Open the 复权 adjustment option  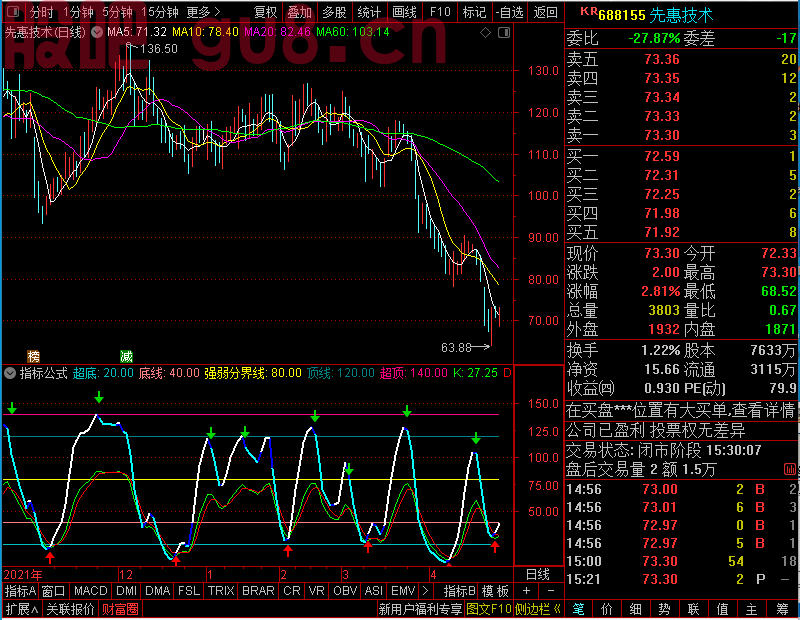click(265, 12)
